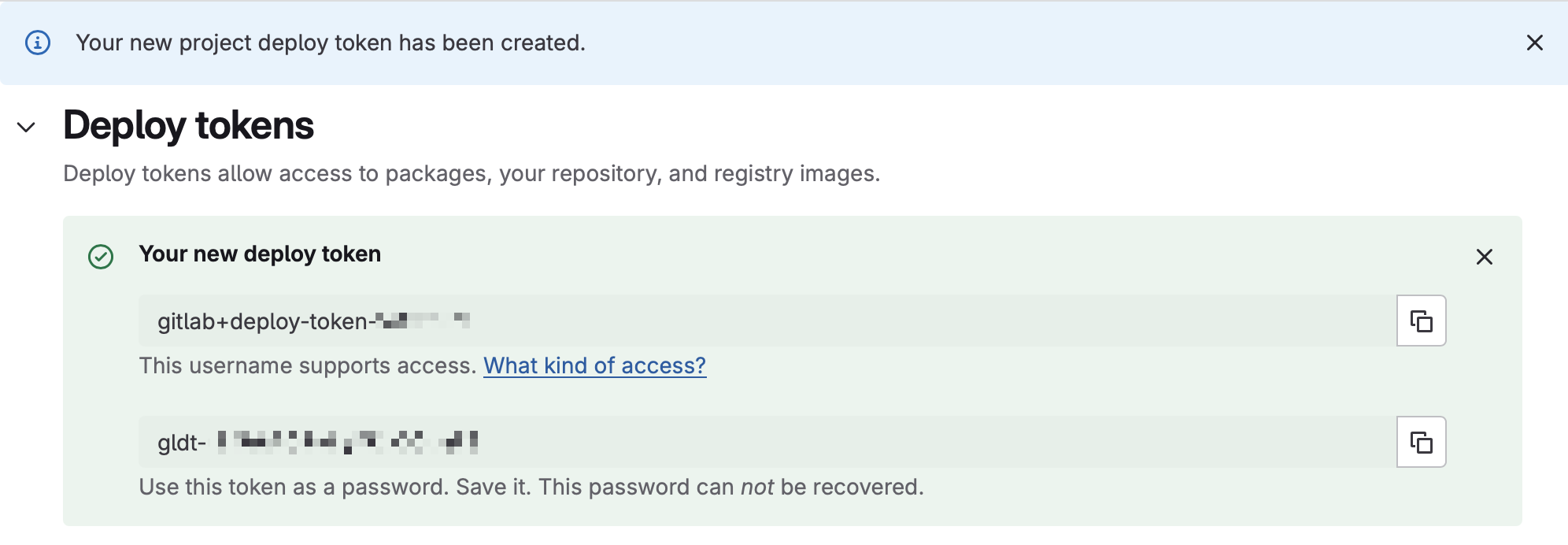Click the italic word "not" in the hint
Screen dimensions: 1568x545
point(757,487)
